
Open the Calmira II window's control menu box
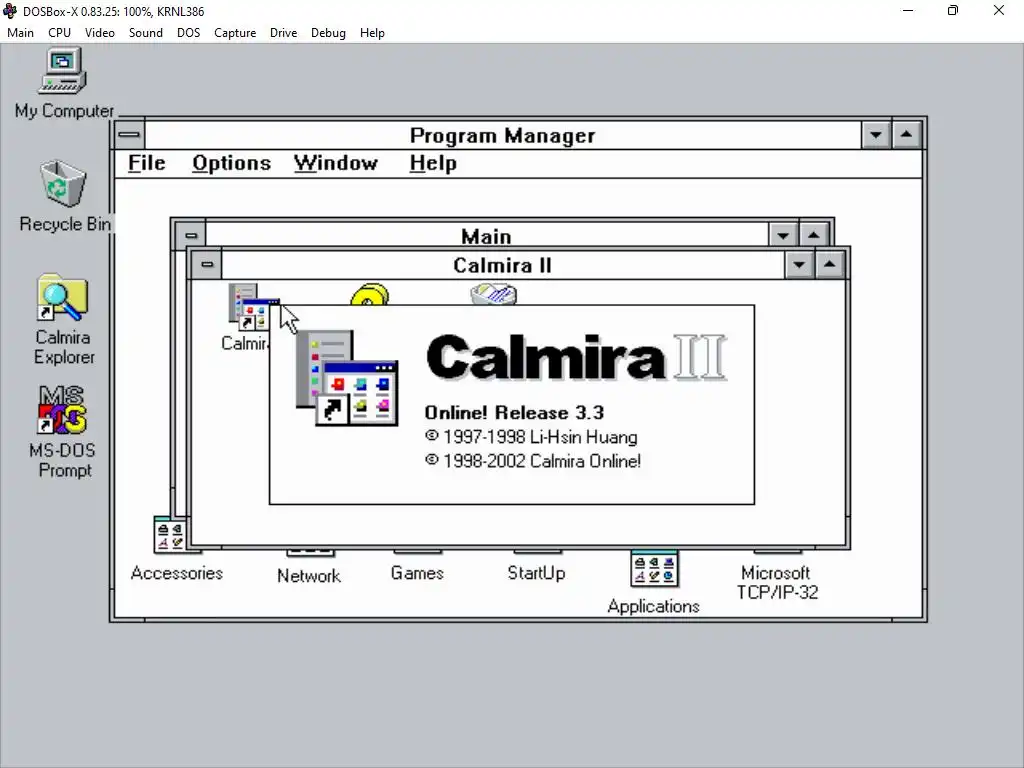207,264
